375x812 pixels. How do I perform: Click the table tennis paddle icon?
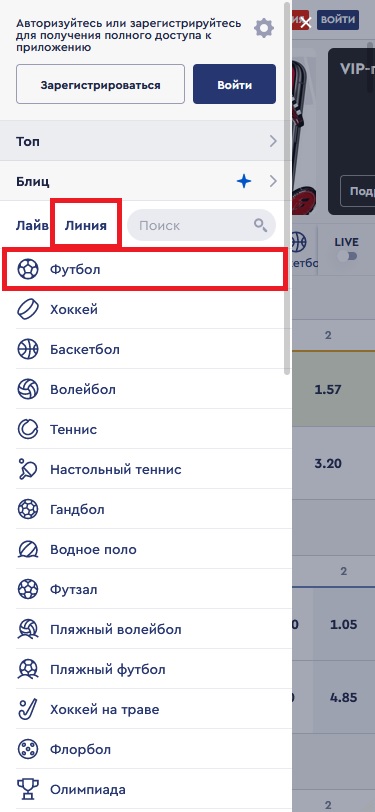(x=28, y=470)
